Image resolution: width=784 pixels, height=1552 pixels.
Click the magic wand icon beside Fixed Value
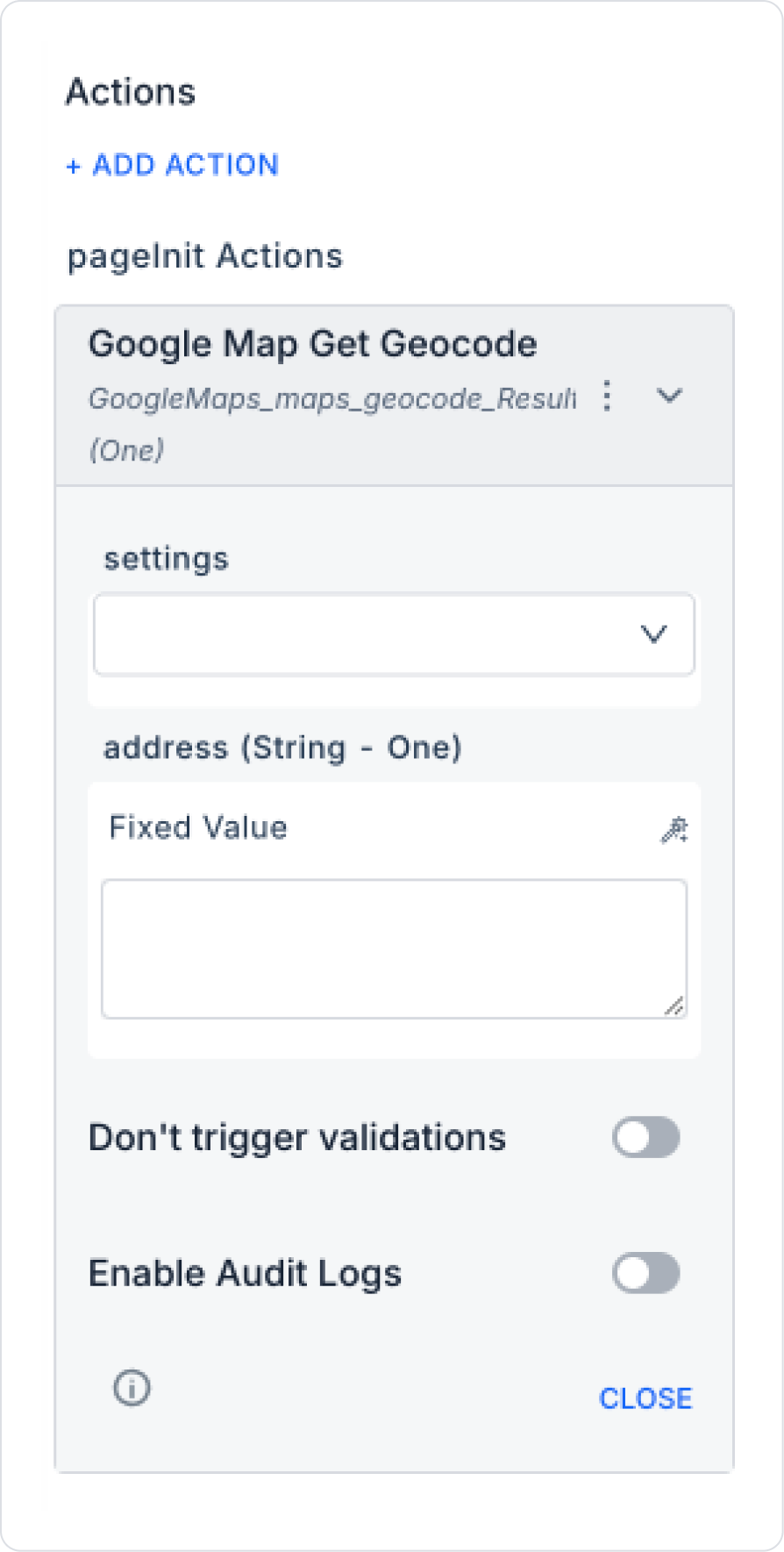click(674, 829)
